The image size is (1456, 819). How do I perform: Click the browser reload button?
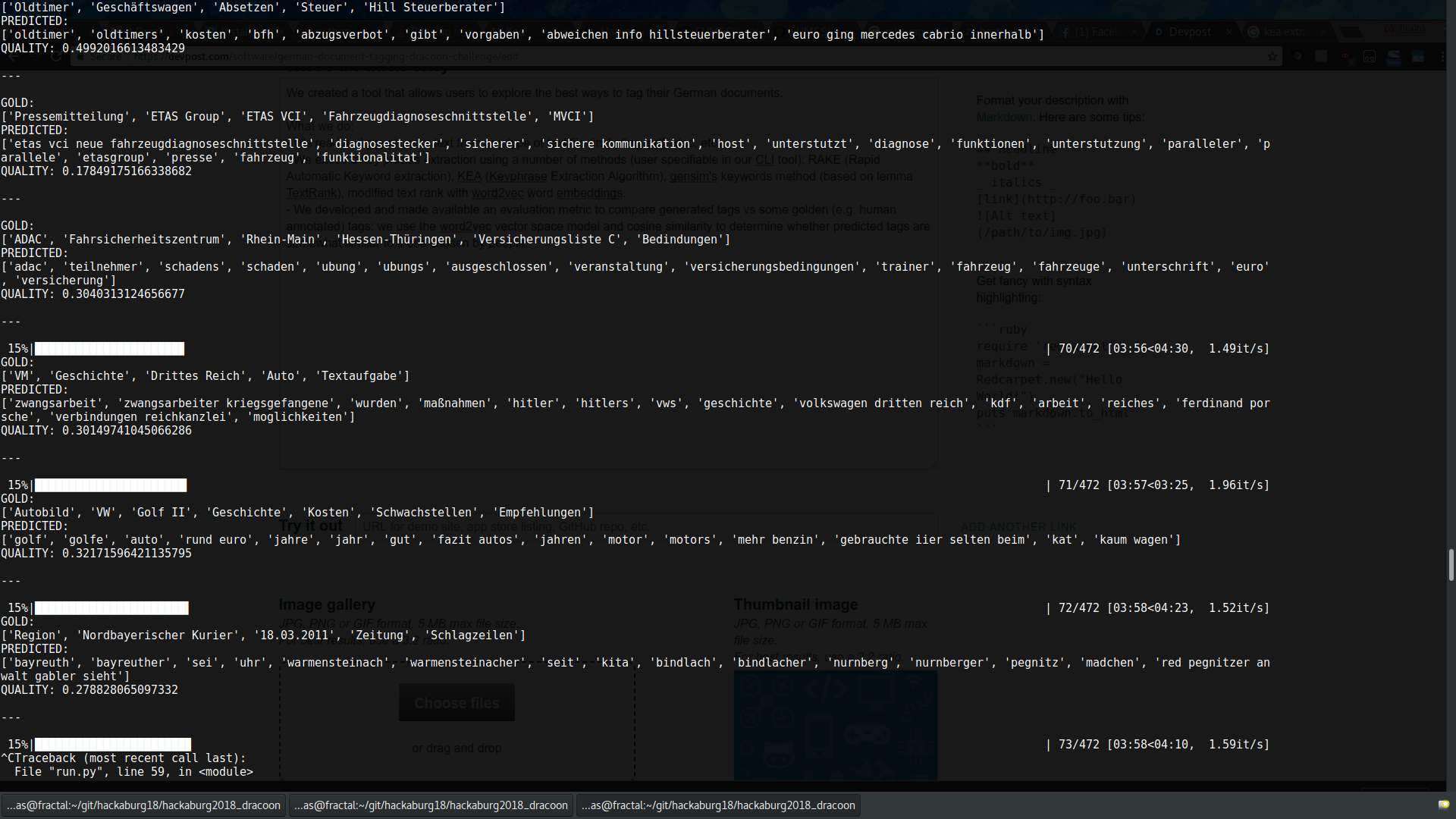pyautogui.click(x=55, y=56)
